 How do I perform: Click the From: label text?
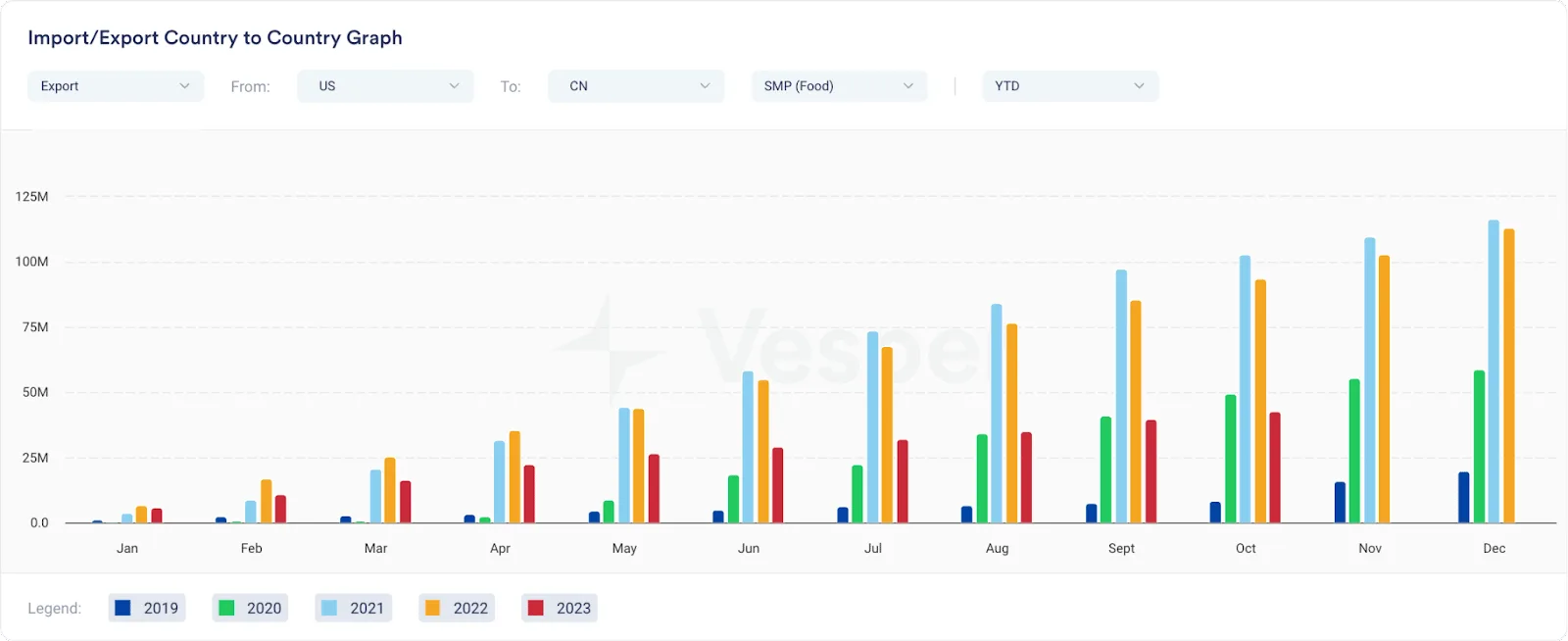(250, 86)
